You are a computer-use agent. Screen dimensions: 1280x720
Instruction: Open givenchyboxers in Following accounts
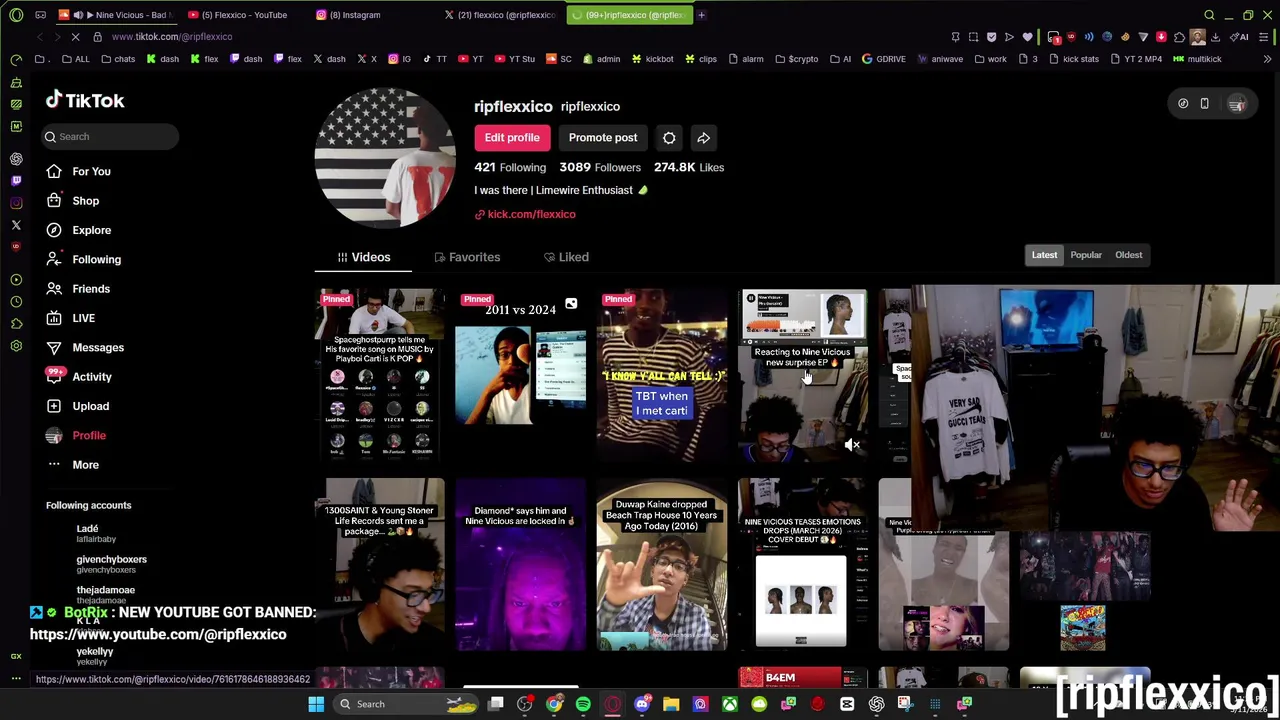coord(111,564)
